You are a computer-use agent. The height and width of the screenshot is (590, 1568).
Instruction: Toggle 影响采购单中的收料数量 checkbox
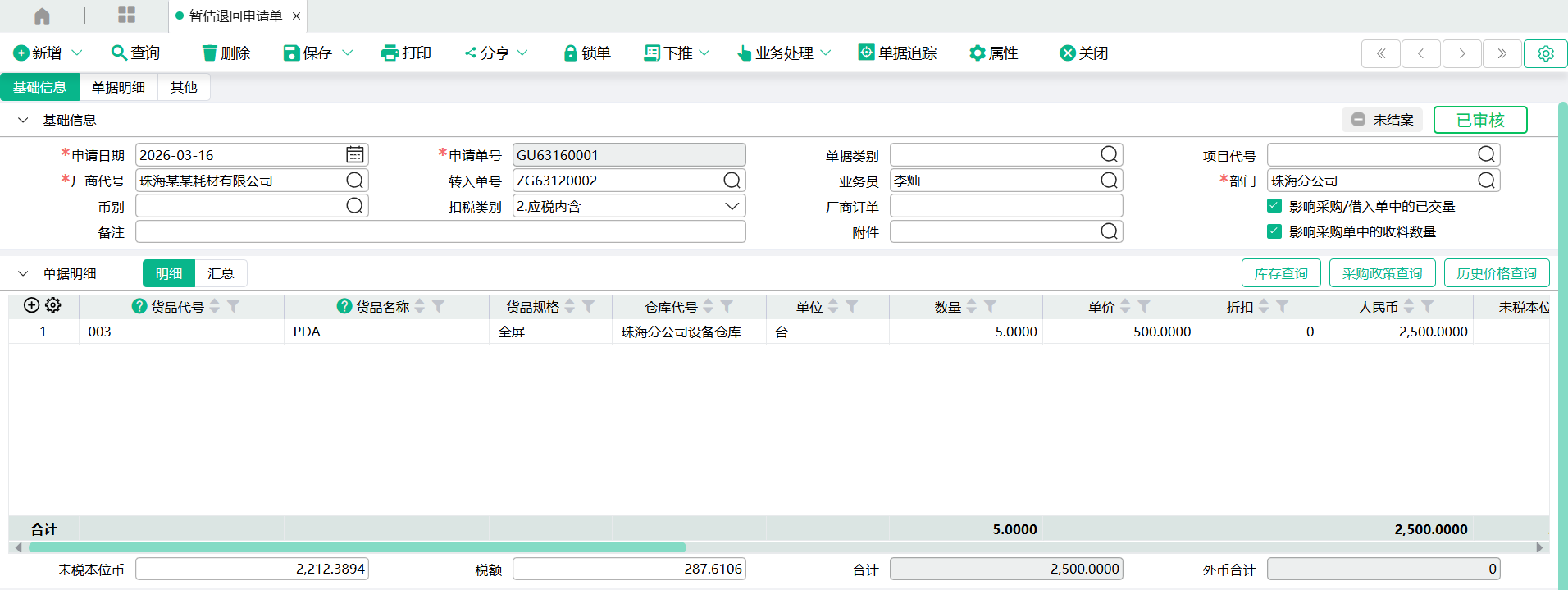[1274, 231]
